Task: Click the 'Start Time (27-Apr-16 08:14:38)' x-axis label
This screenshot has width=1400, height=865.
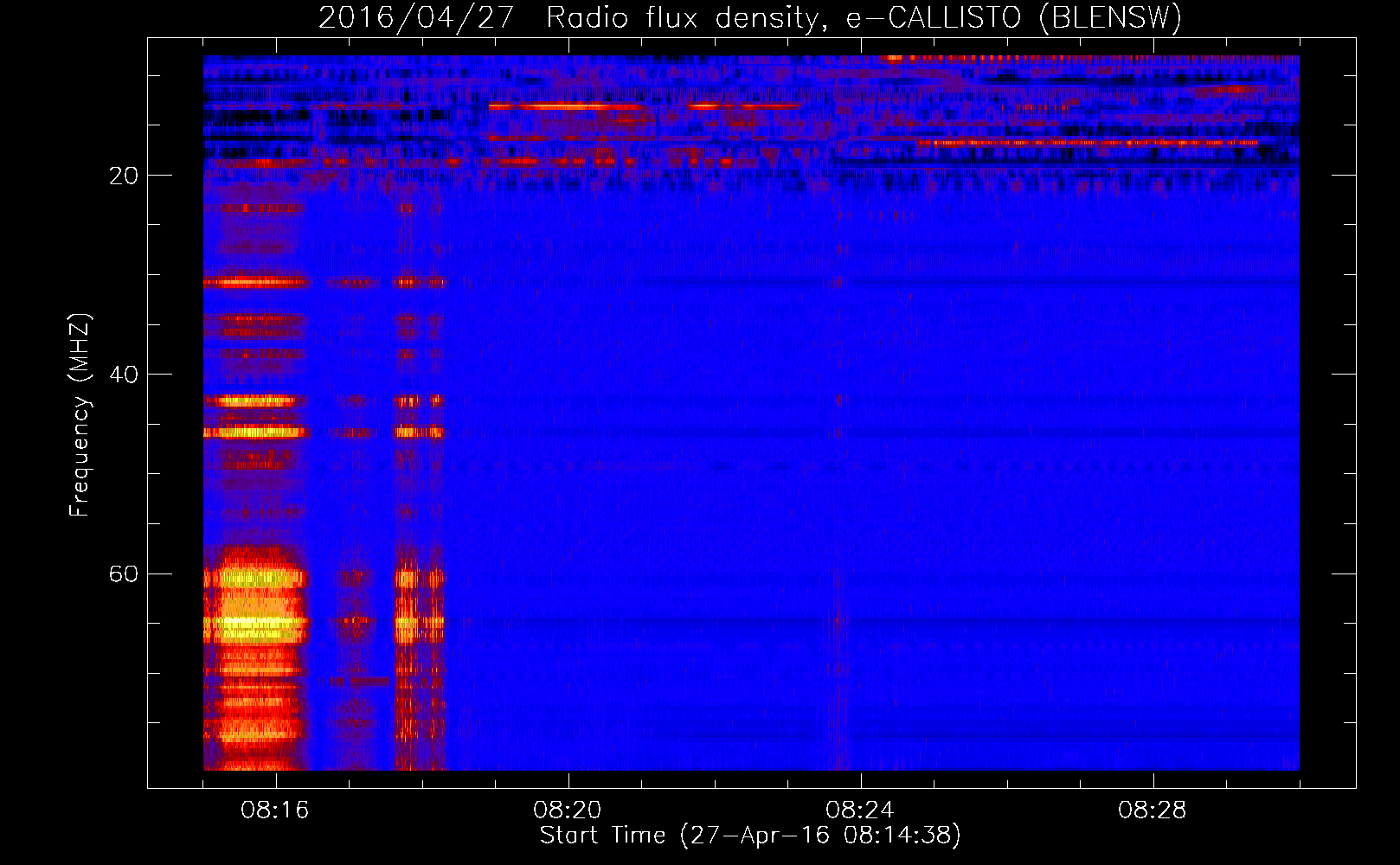Action: [x=750, y=836]
